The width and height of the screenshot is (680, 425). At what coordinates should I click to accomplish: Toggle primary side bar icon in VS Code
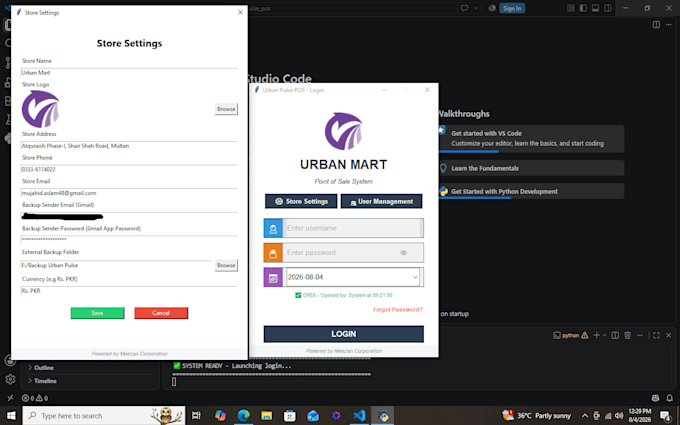click(583, 8)
